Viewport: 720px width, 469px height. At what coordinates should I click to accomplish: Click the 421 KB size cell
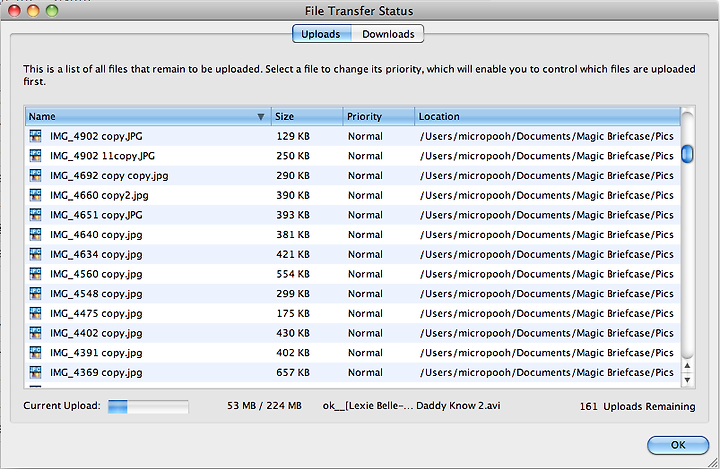tap(293, 255)
